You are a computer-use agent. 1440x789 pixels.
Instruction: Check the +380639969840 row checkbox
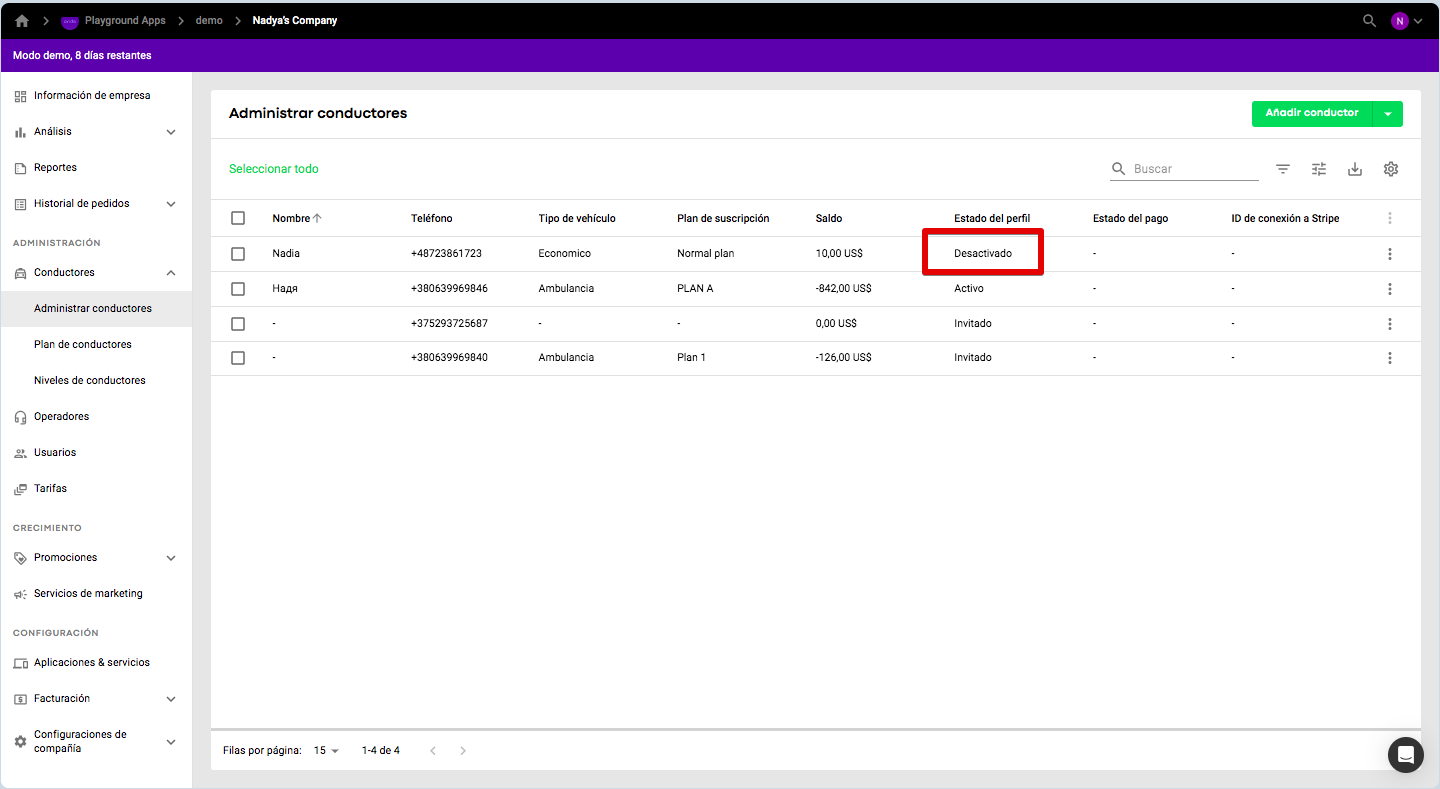pyautogui.click(x=238, y=358)
